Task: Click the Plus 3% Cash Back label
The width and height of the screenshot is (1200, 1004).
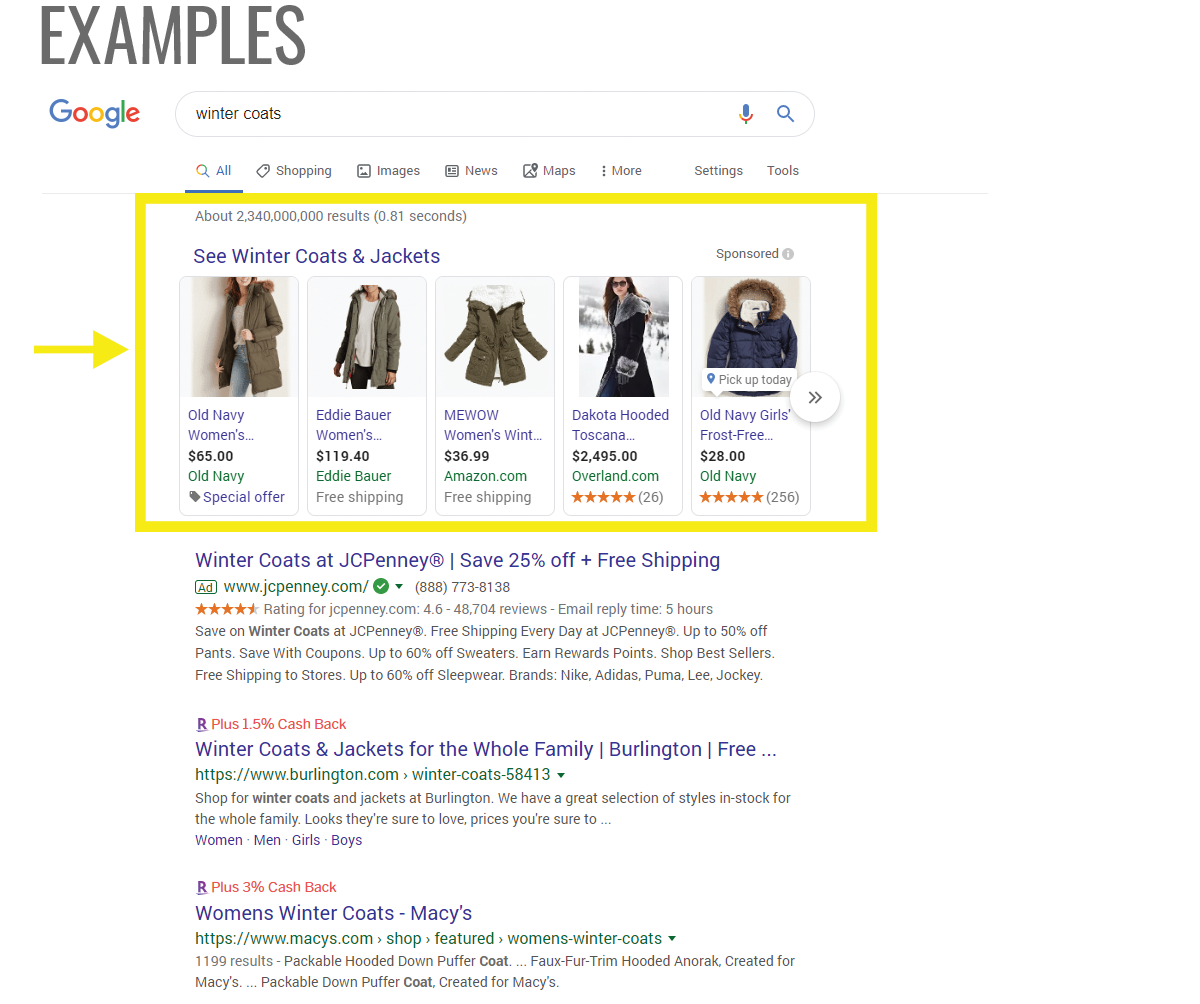Action: pyautogui.click(x=274, y=887)
